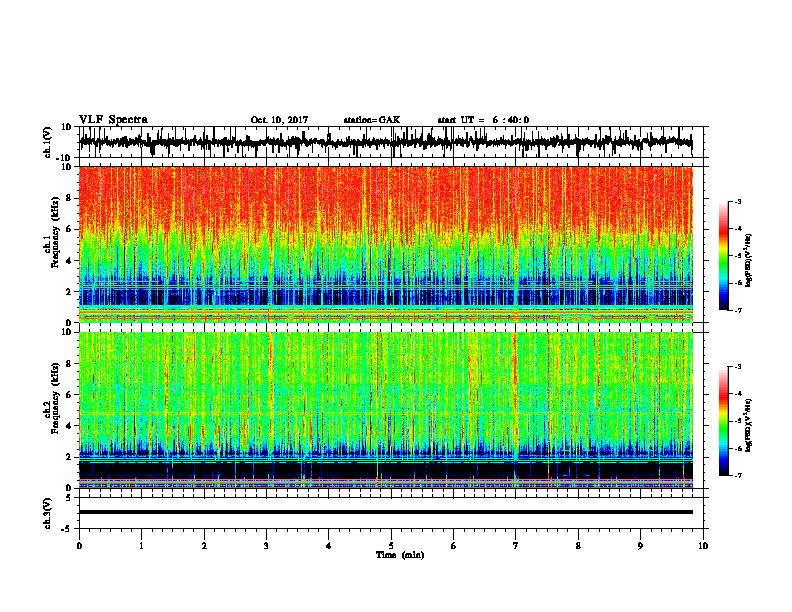Screen dimensions: 792x612
Task: Click the "ch.1(V)" axis label
Action: click(48, 142)
